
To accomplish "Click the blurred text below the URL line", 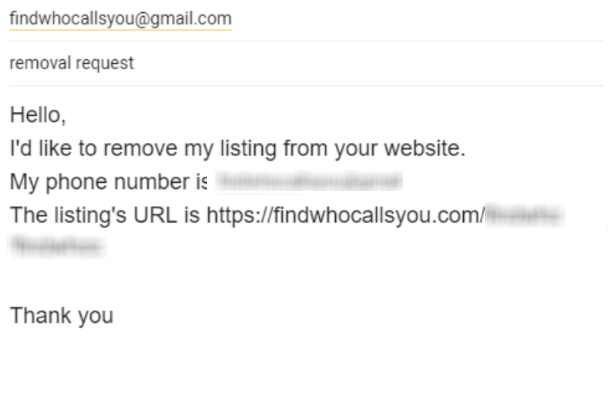I will coord(57,246).
